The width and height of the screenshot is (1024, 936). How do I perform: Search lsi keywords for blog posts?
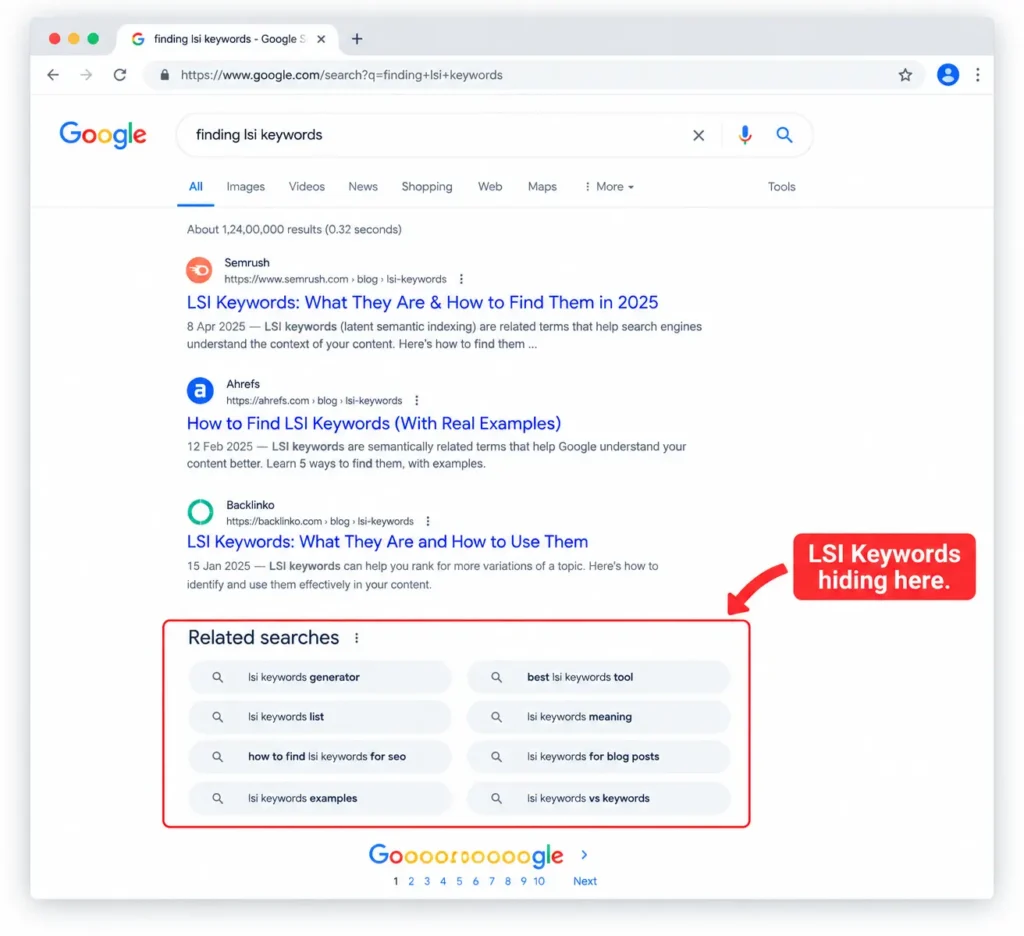pyautogui.click(x=598, y=756)
